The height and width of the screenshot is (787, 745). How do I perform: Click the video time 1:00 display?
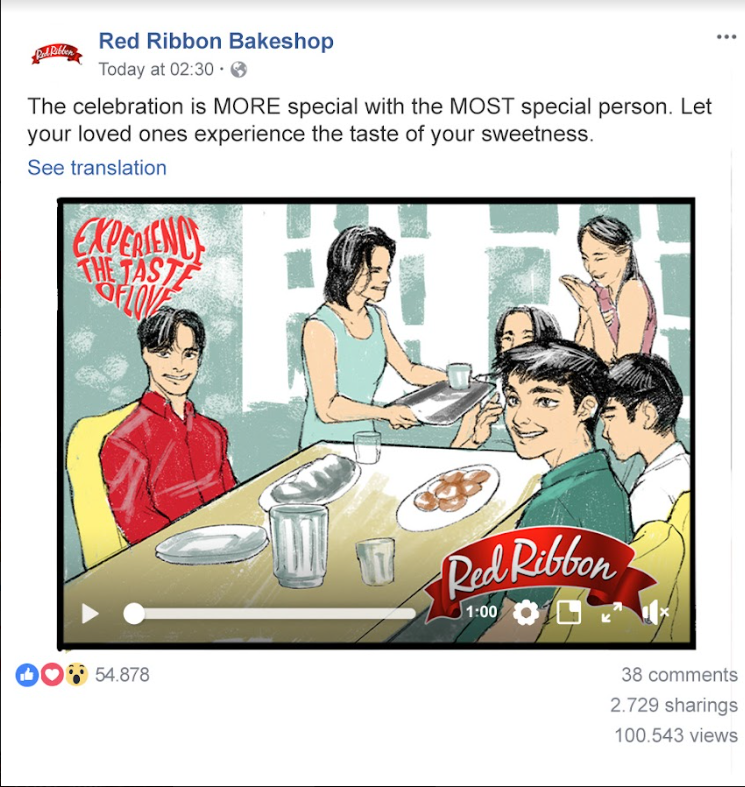click(481, 612)
